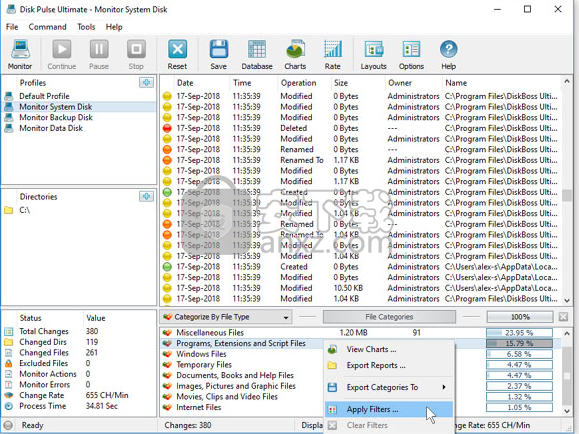Click the 2.37 % progress bar
The width and height of the screenshot is (579, 434).
(519, 386)
